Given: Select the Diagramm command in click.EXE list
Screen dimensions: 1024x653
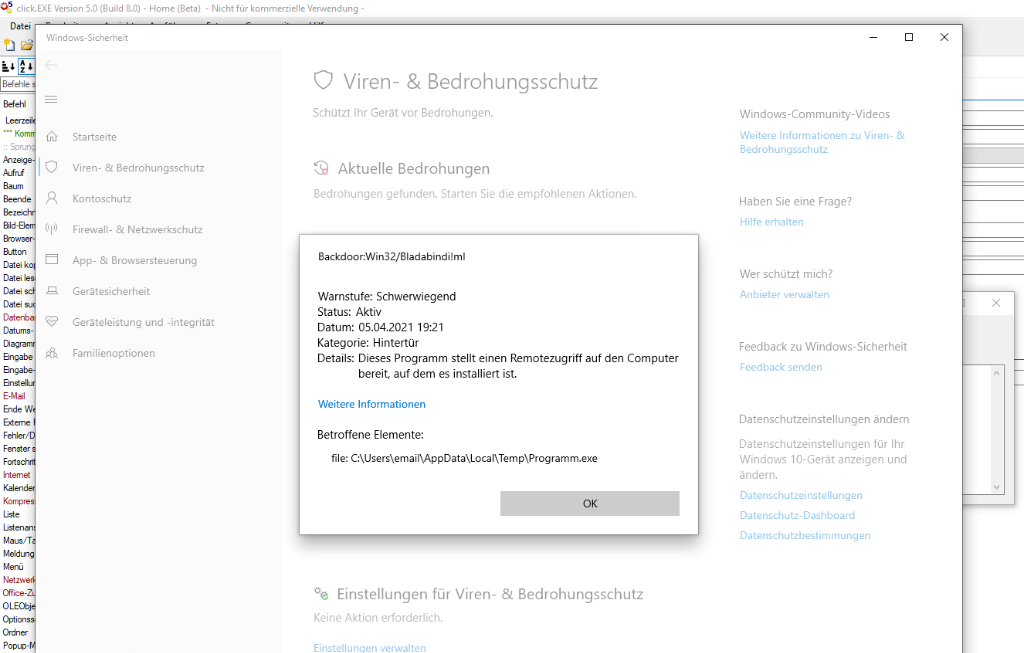Looking at the screenshot, I should point(18,343).
